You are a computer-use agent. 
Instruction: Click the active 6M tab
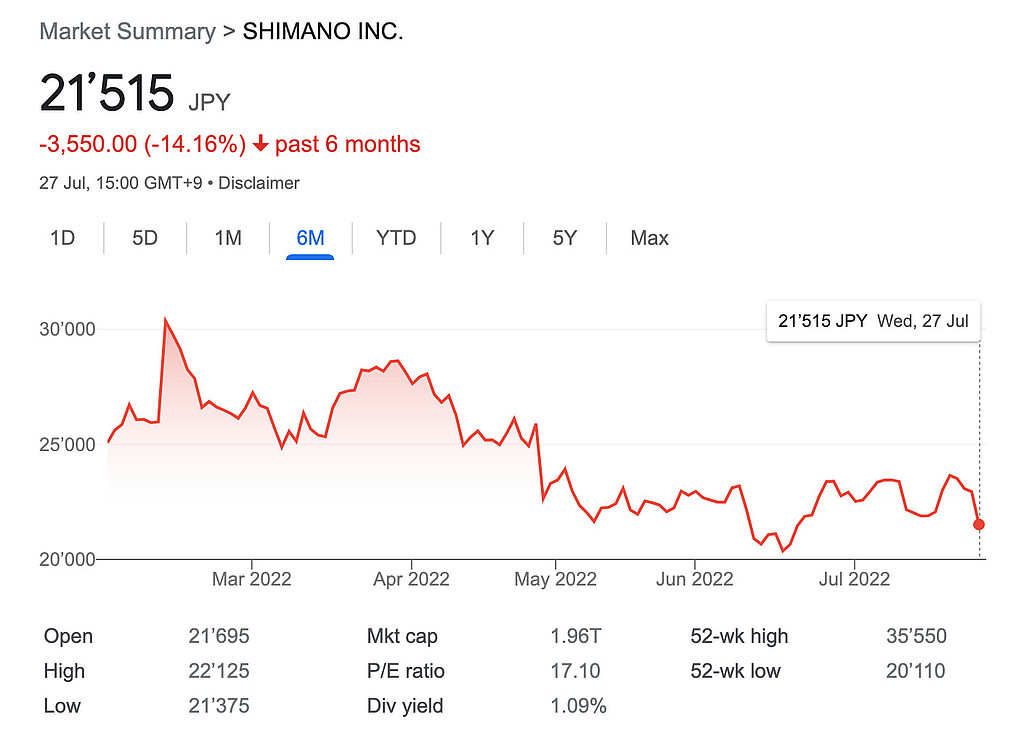pyautogui.click(x=310, y=238)
